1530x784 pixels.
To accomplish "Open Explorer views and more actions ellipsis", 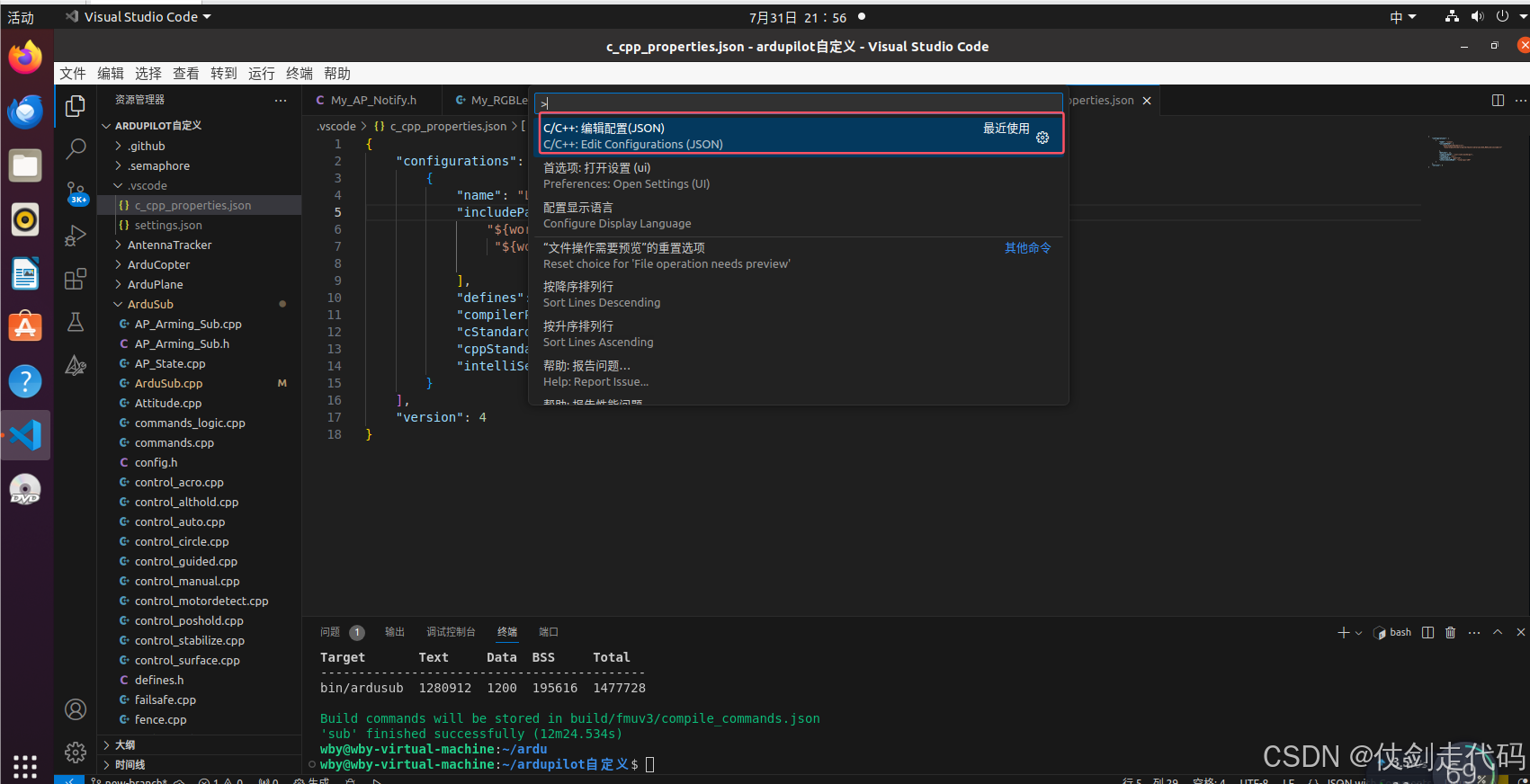I will pos(281,100).
